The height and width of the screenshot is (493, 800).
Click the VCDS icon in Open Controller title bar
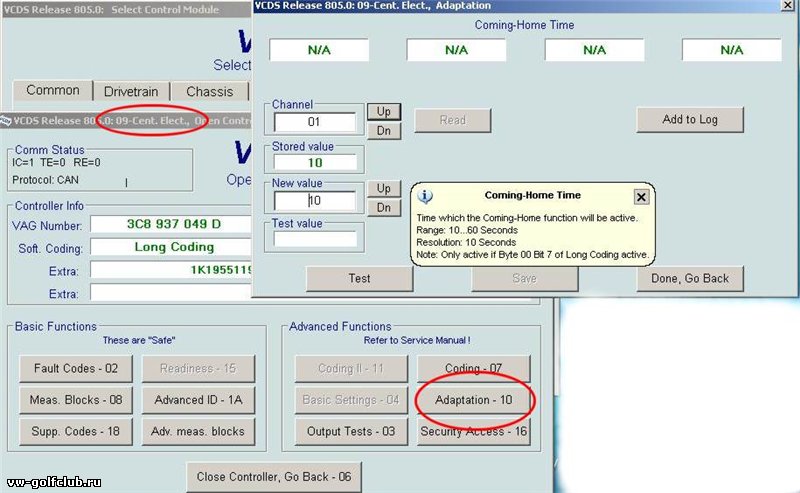point(5,121)
